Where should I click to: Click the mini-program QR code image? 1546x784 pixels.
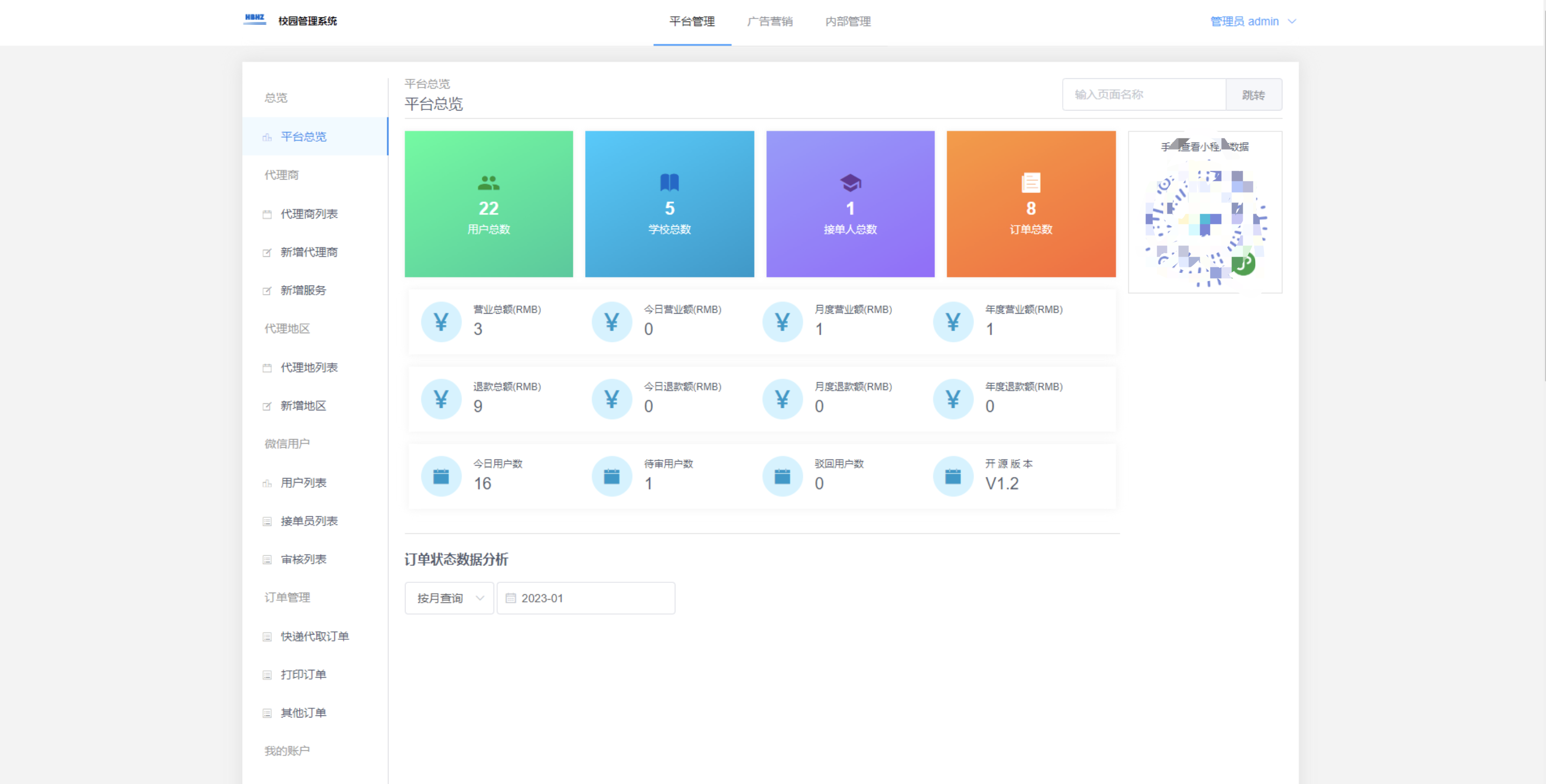click(1205, 224)
